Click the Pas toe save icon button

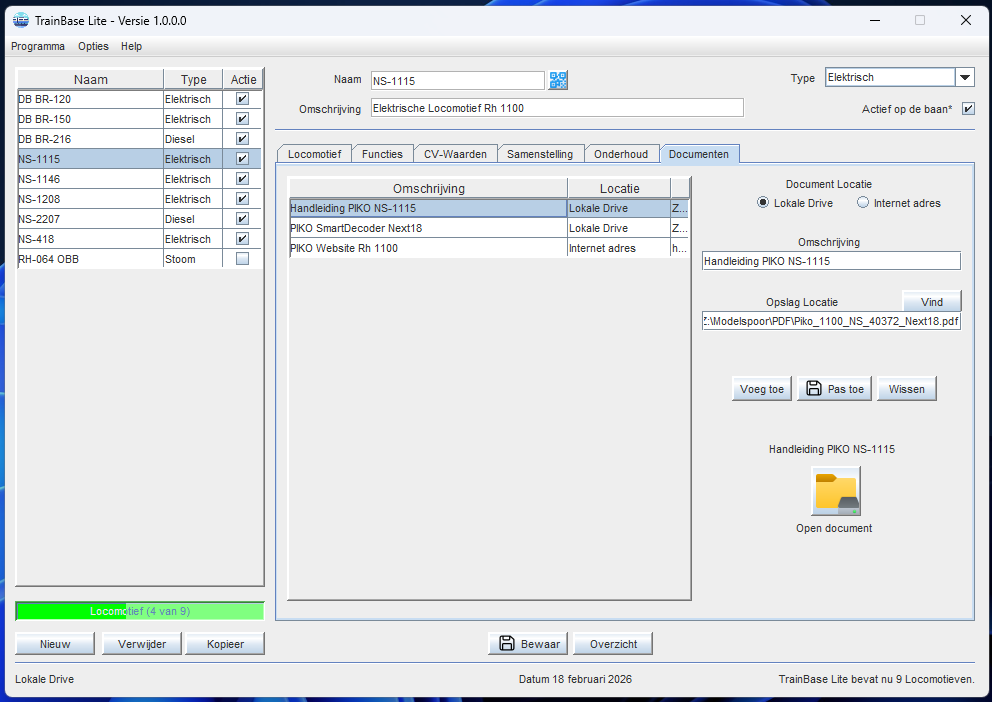coord(835,389)
